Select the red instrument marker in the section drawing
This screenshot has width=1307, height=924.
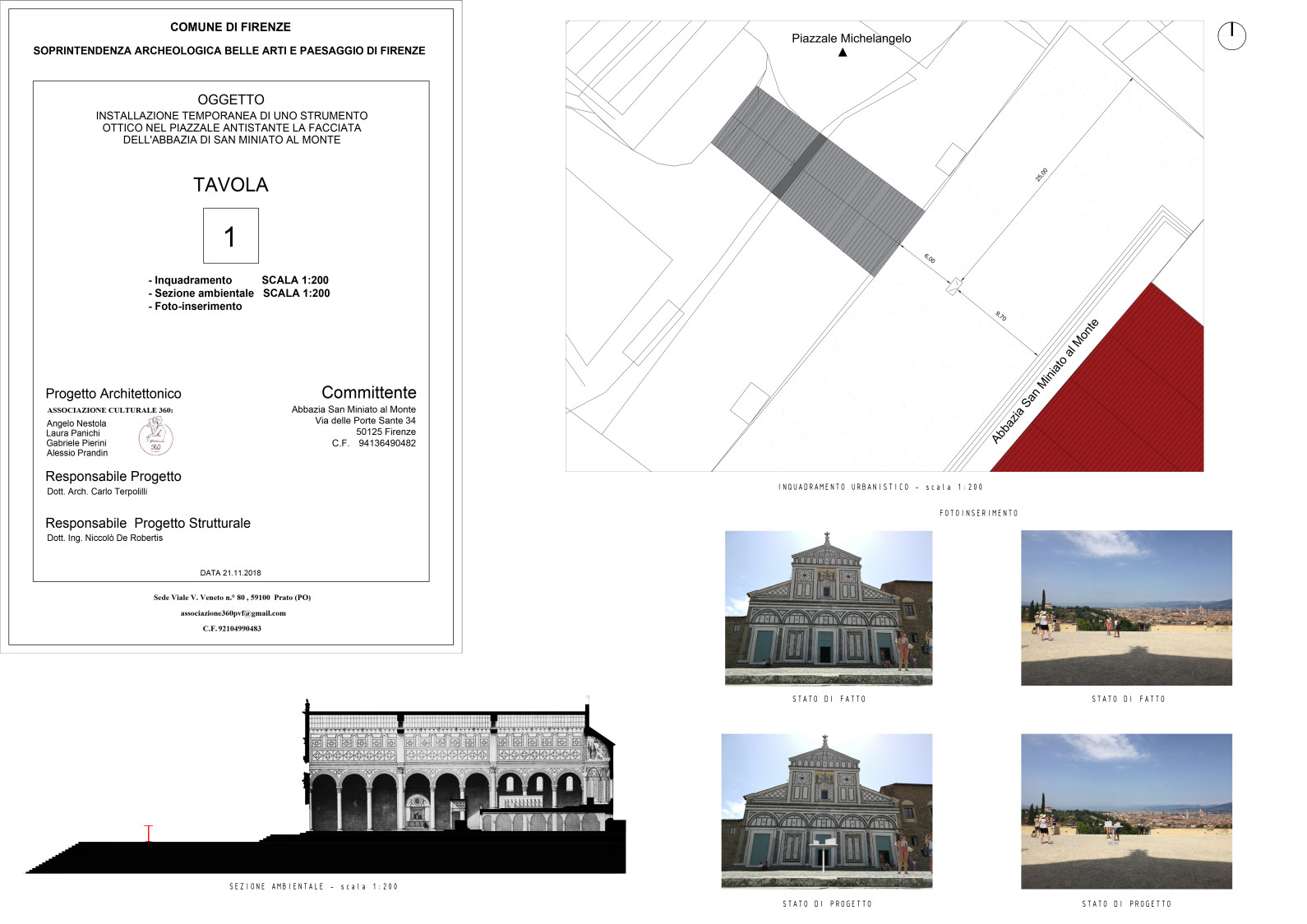[149, 833]
